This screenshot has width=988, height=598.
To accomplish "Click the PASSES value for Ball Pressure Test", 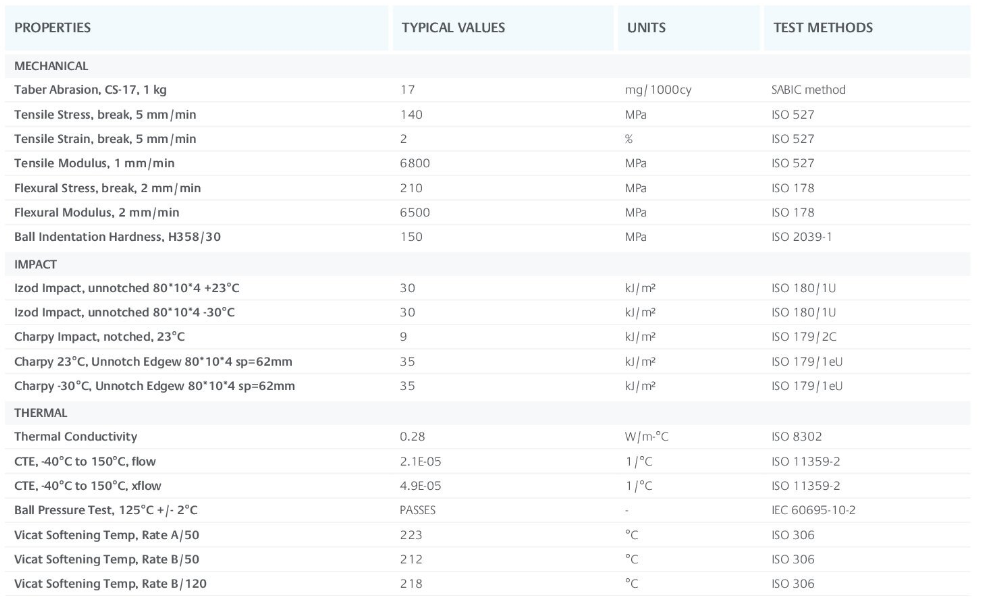I will tap(417, 510).
